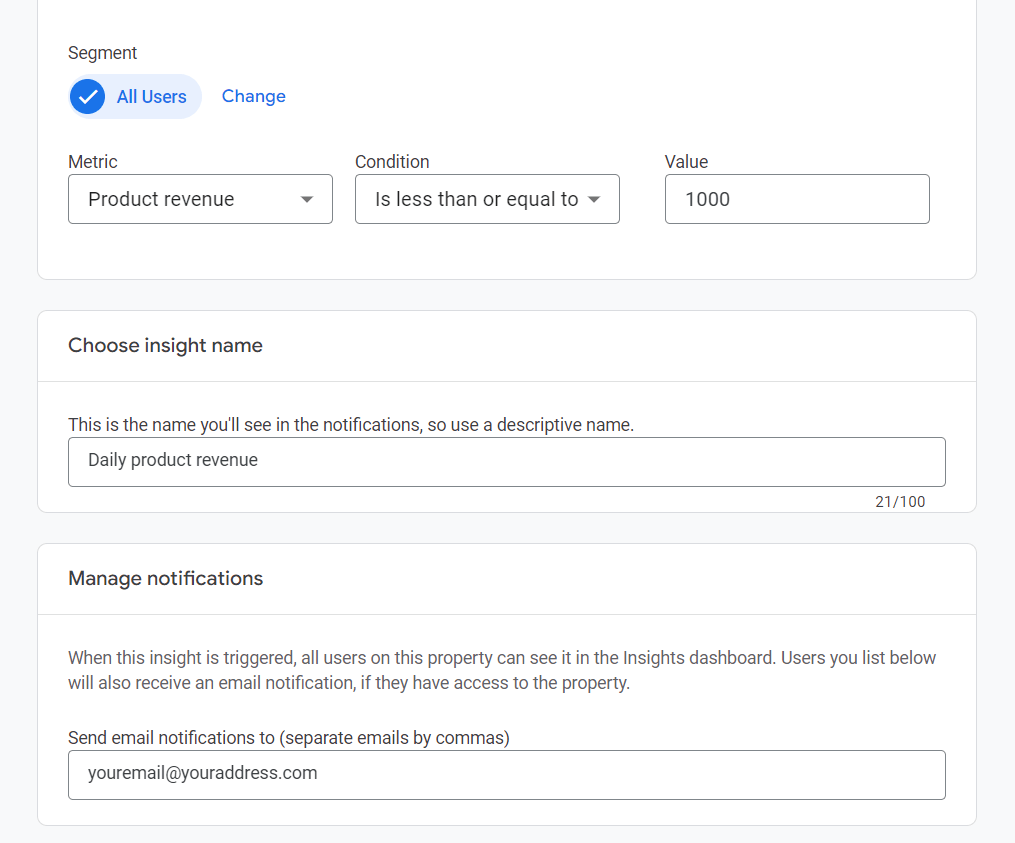This screenshot has height=843, width=1015.
Task: Click the notification description text
Action: pos(500,670)
